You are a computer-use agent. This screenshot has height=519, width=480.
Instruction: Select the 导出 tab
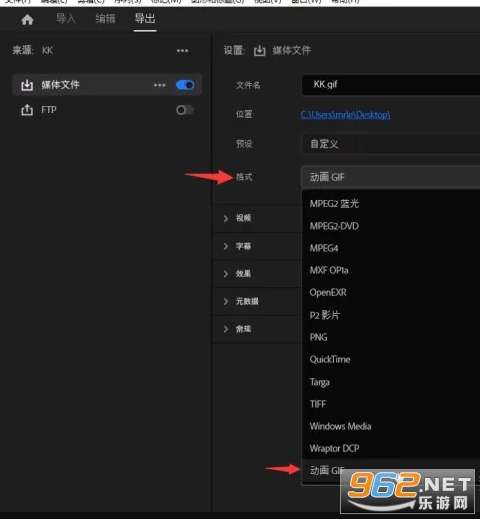tap(145, 19)
